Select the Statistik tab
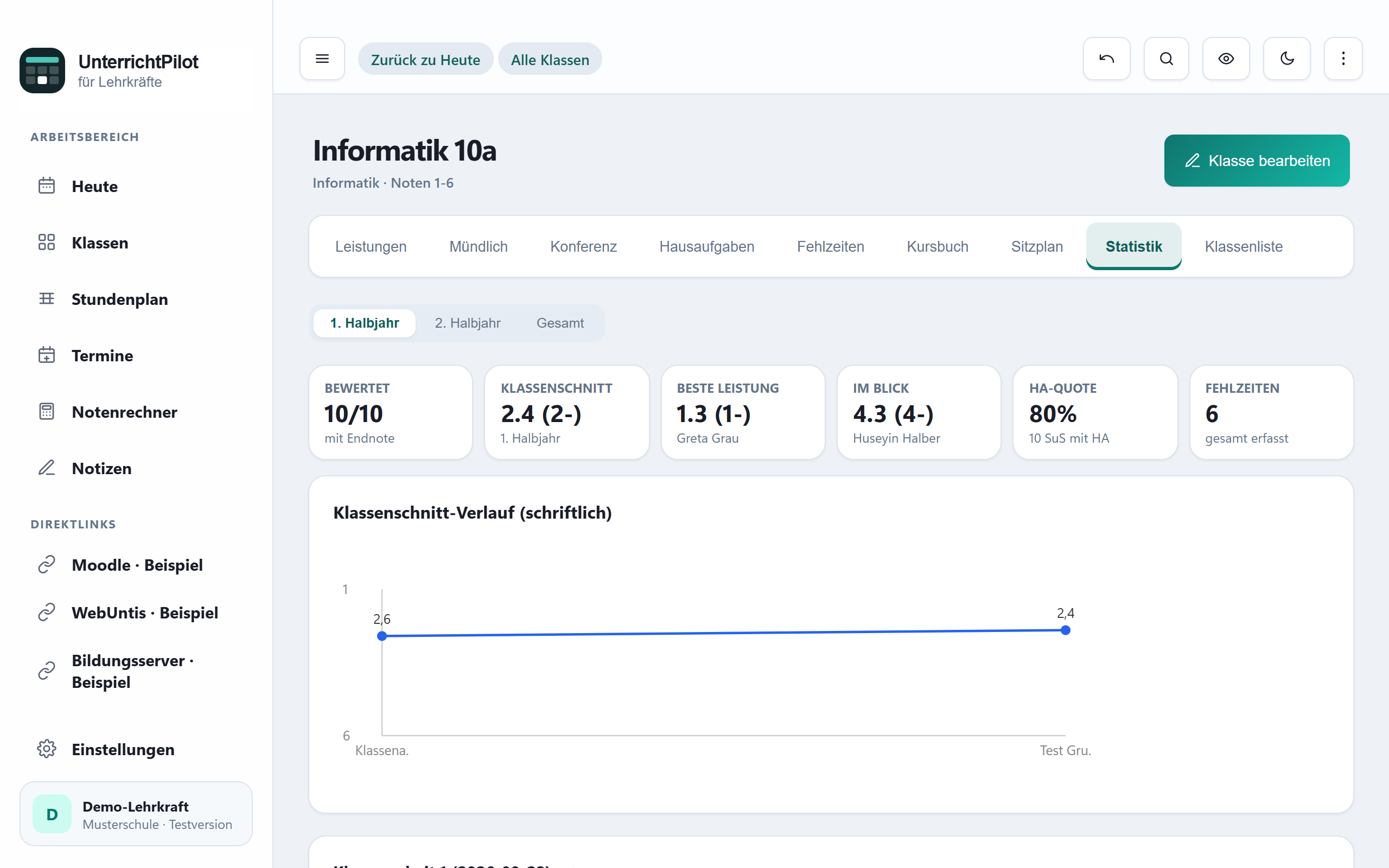This screenshot has height=868, width=1389. click(1133, 246)
